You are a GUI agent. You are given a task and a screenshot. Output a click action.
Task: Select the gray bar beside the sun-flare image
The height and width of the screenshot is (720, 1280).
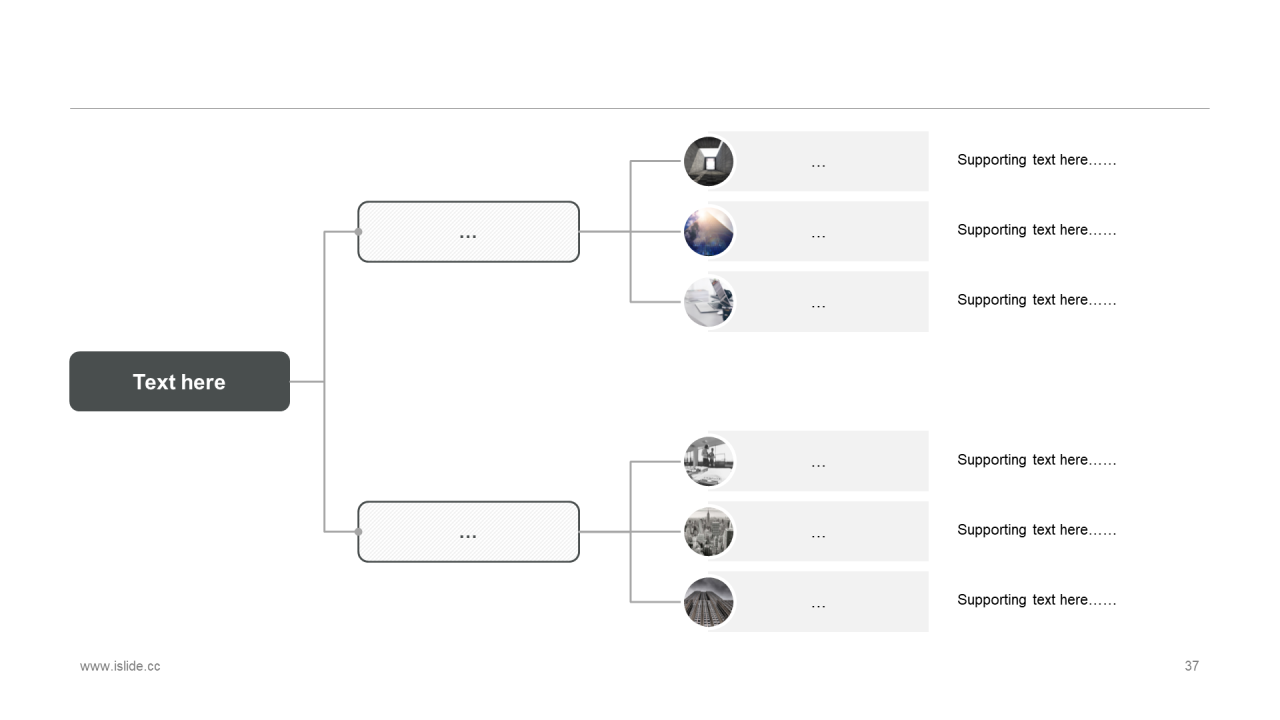pyautogui.click(x=819, y=231)
